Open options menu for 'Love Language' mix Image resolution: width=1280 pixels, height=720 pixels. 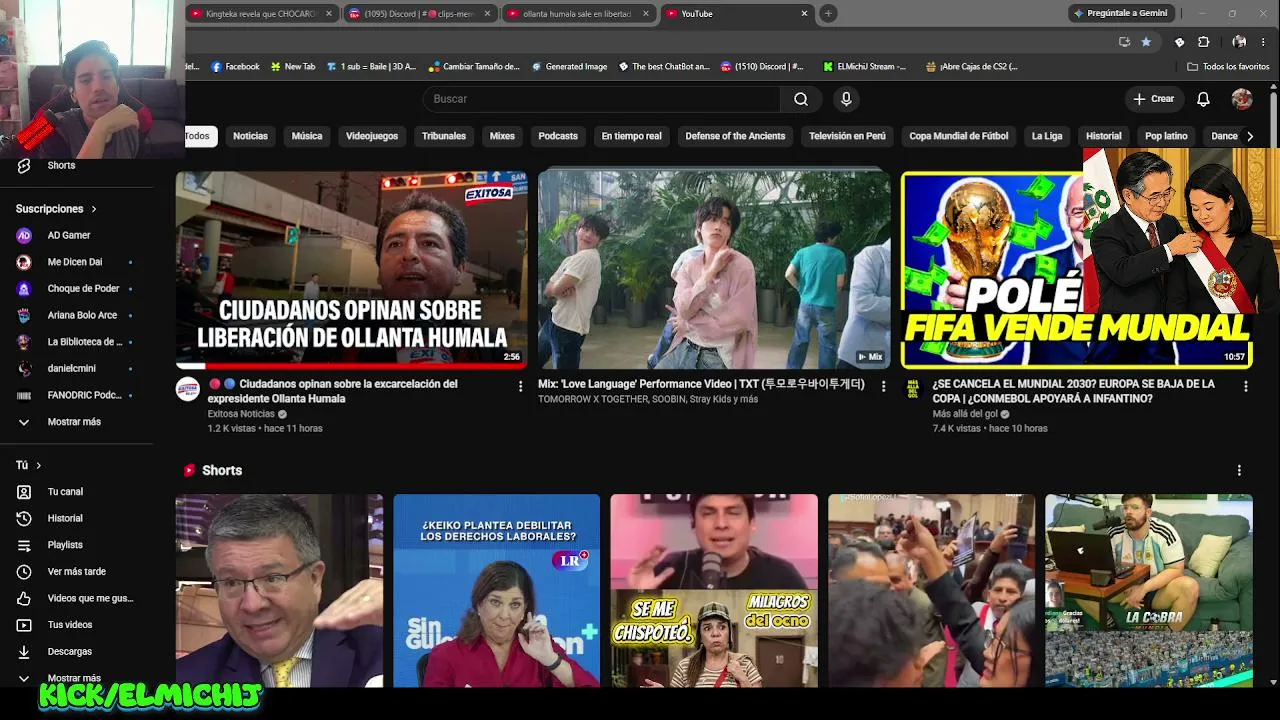tap(883, 386)
